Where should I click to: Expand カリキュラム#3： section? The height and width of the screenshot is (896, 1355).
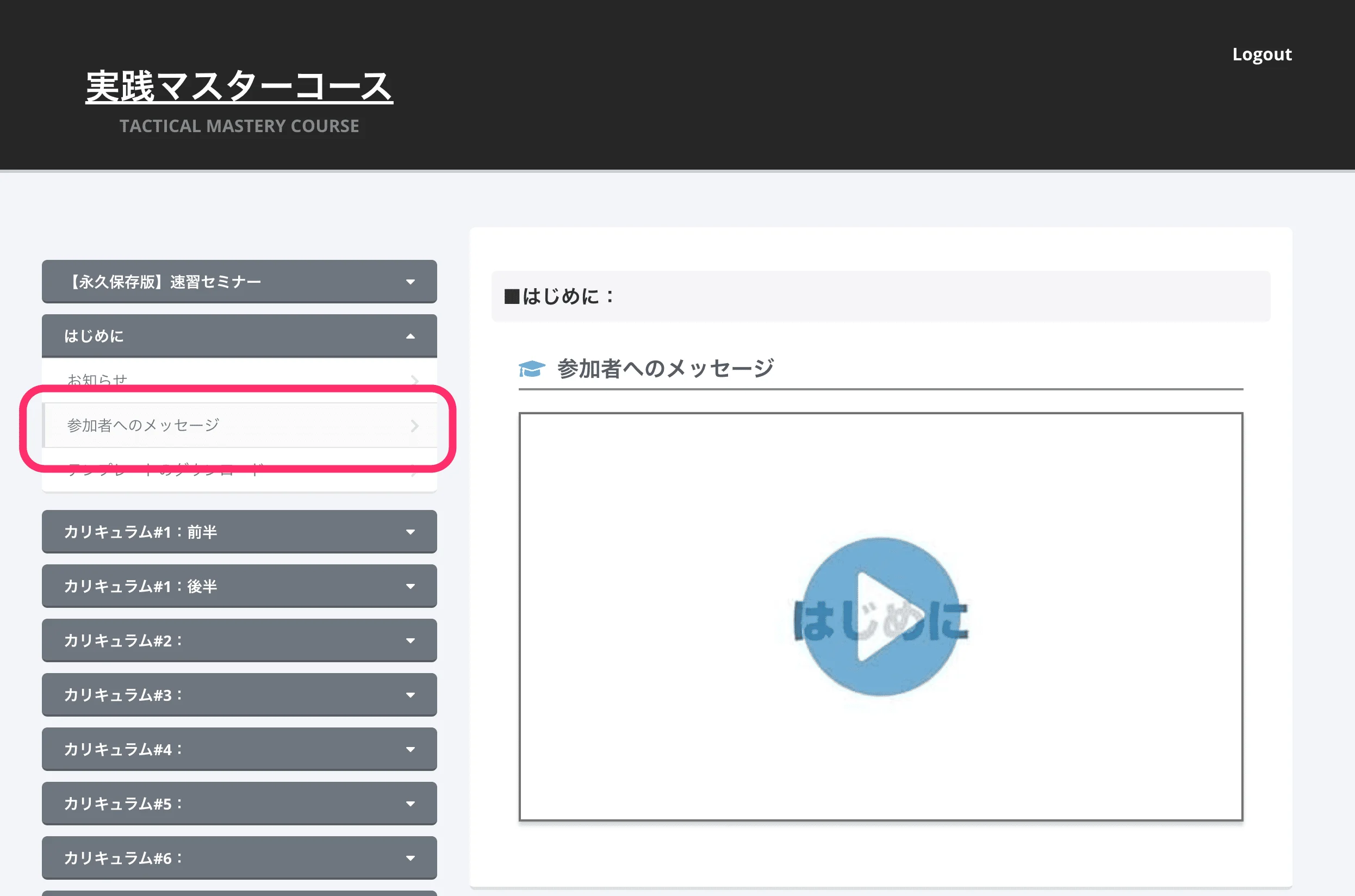pos(239,694)
